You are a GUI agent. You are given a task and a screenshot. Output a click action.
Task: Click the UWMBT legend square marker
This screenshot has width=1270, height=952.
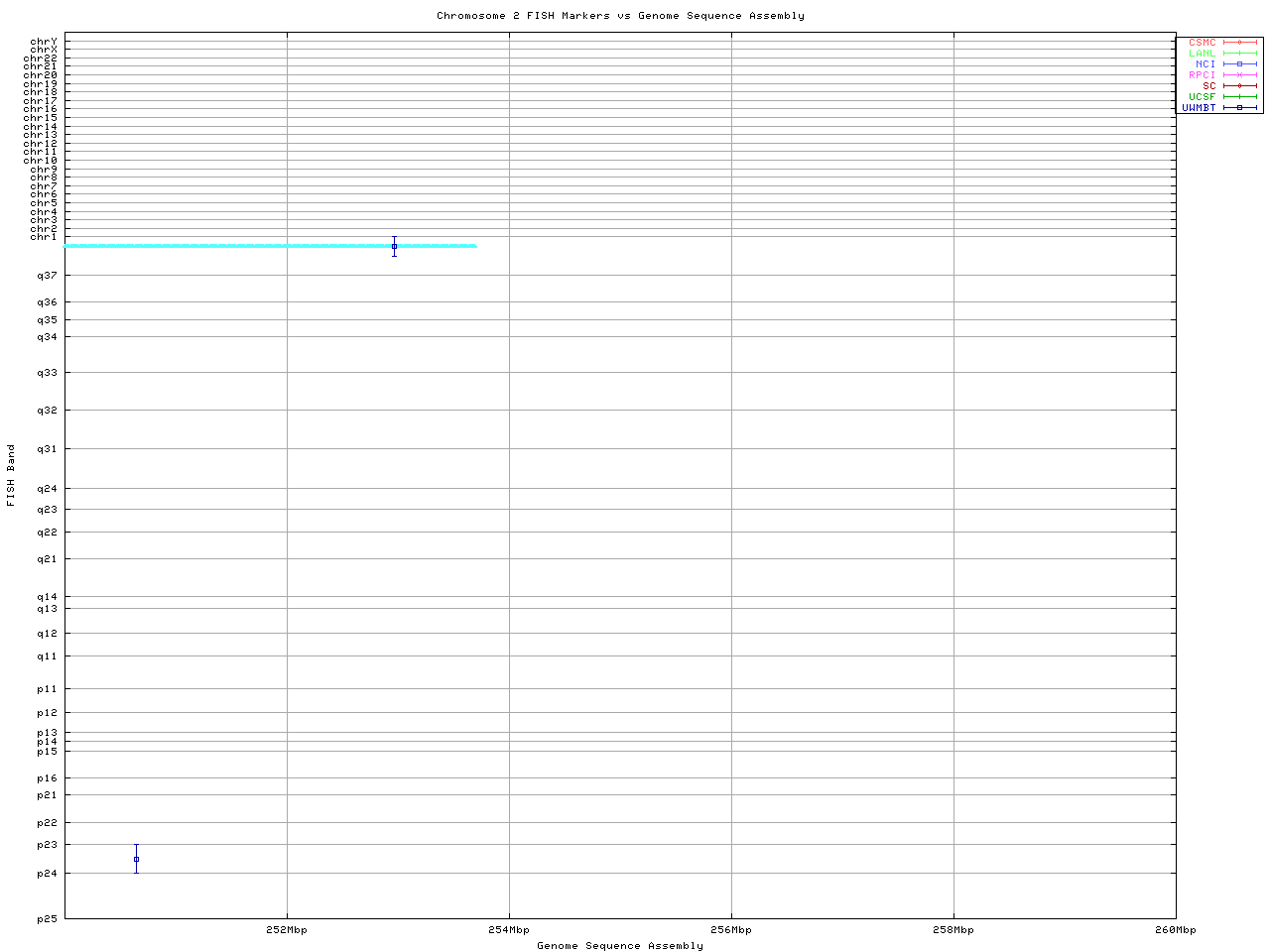[x=1239, y=108]
